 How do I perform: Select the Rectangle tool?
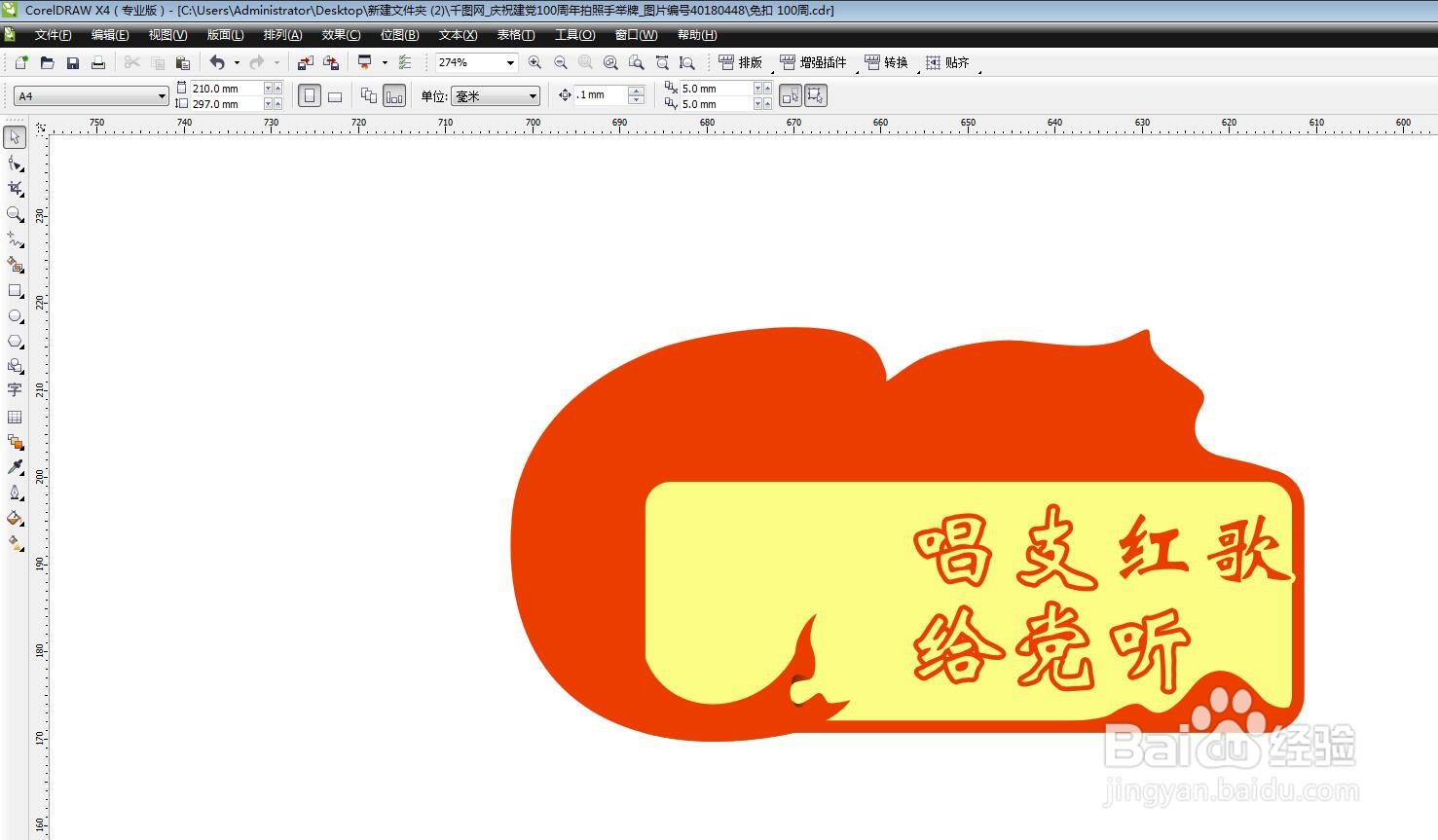[15, 290]
